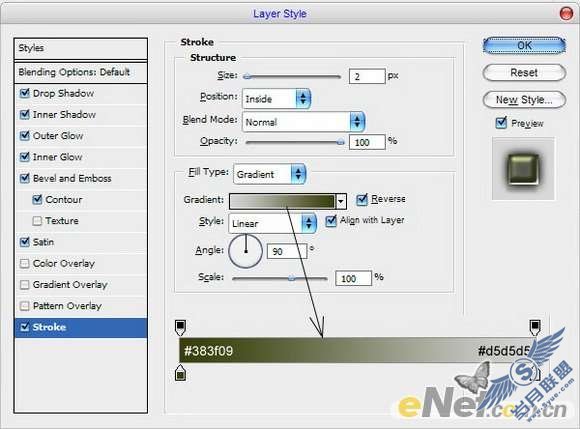The width and height of the screenshot is (580, 429).
Task: Select the Stroke style label
Action: tap(49, 327)
